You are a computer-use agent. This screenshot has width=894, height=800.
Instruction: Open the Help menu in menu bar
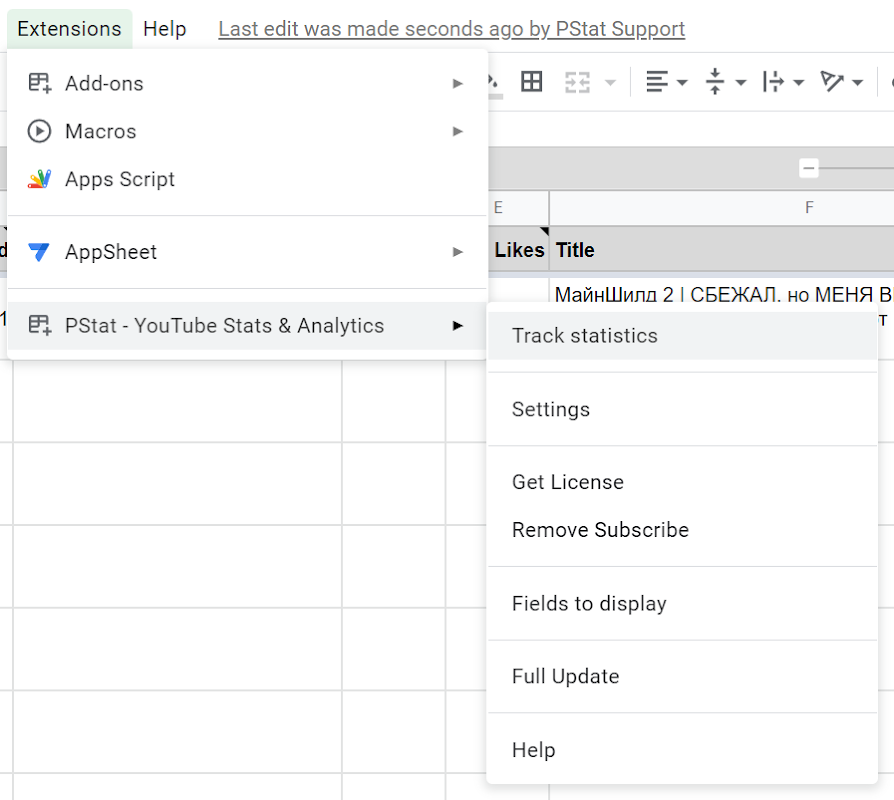164,29
